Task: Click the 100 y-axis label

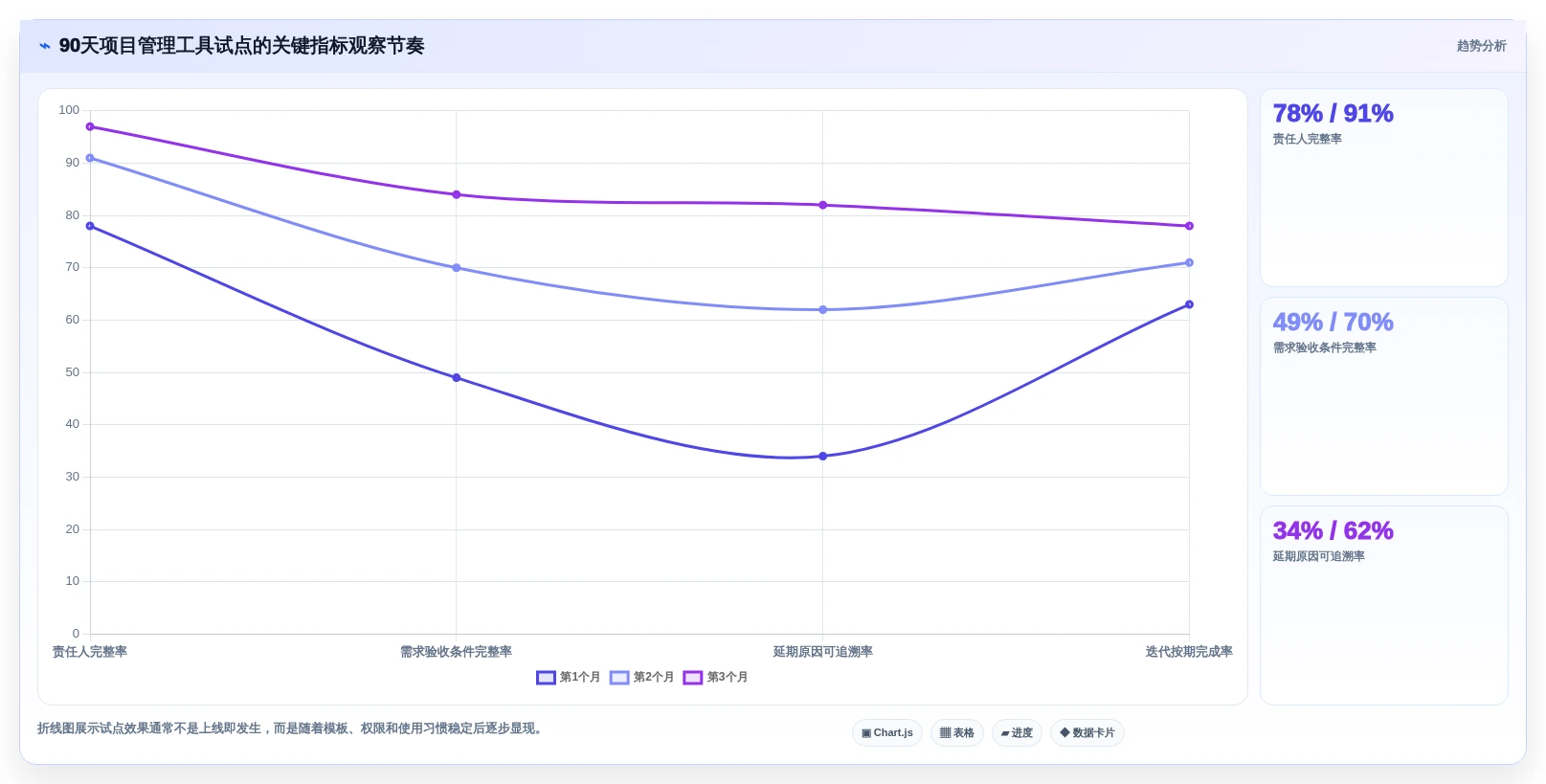Action: (69, 110)
